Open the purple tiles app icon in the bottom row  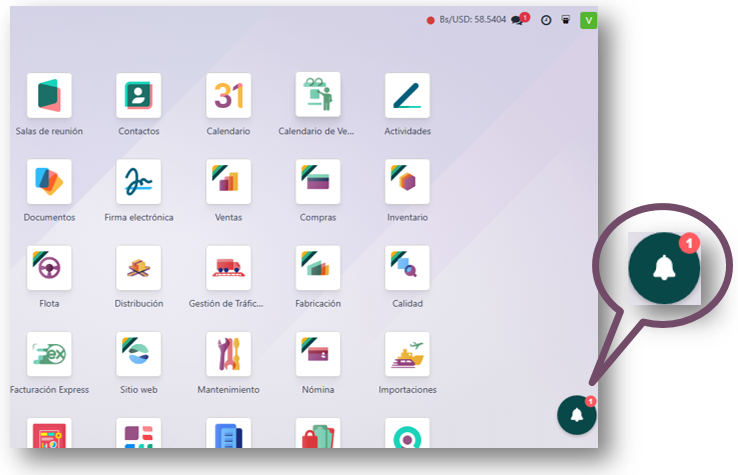[x=138, y=433]
